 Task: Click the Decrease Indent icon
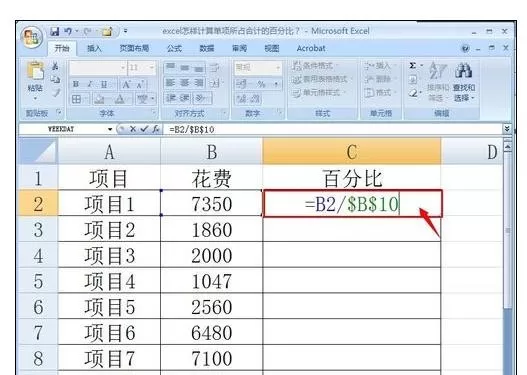click(171, 98)
